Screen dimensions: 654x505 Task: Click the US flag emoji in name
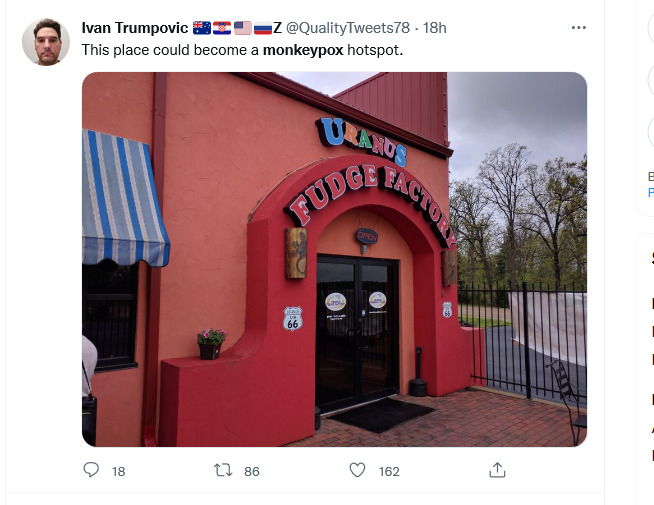click(242, 28)
